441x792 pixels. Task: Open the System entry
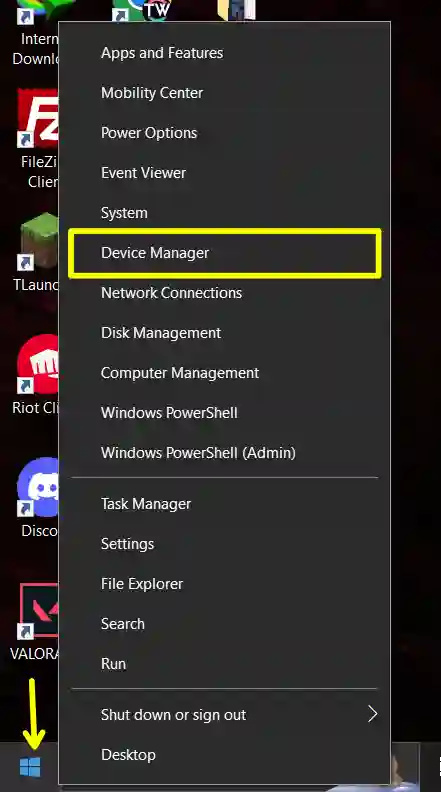[x=224, y=213]
